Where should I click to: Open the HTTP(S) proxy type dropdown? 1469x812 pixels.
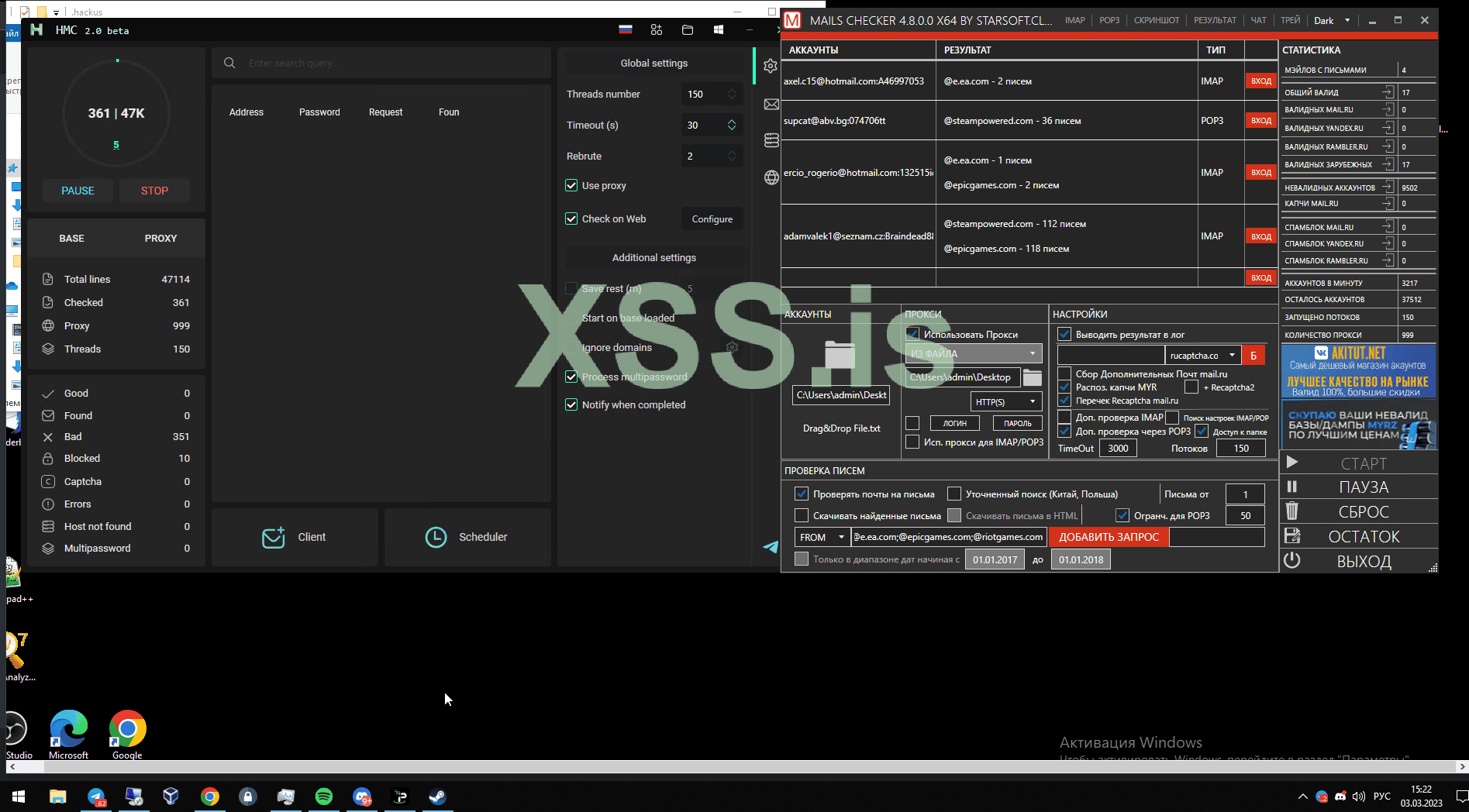point(1005,401)
